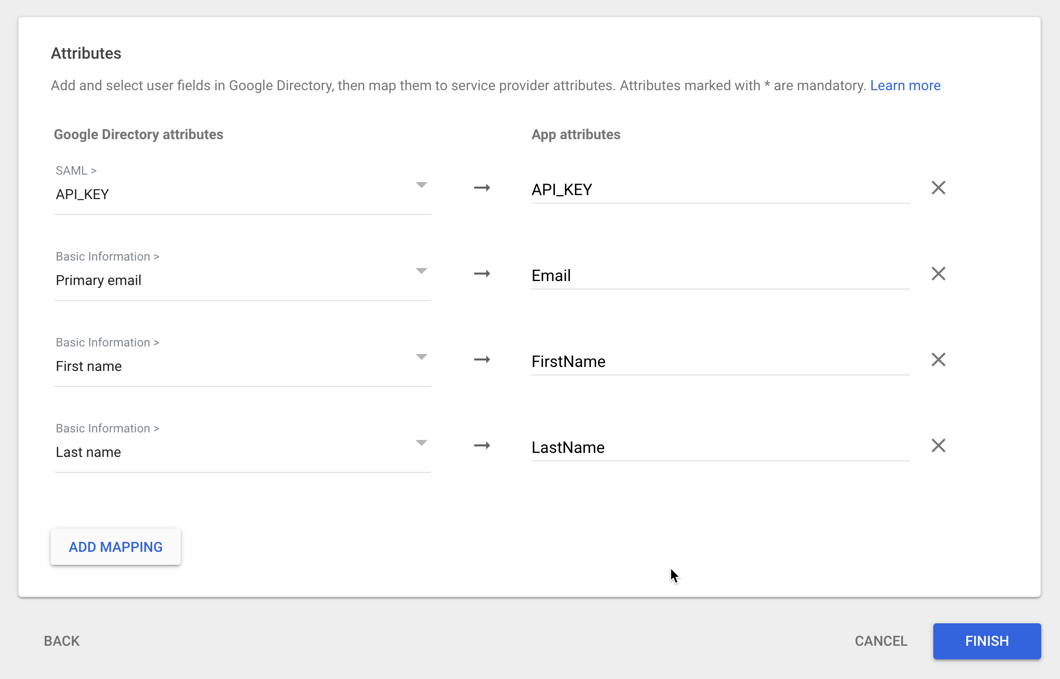Open the Learn more help link
1060x679 pixels.
(904, 85)
